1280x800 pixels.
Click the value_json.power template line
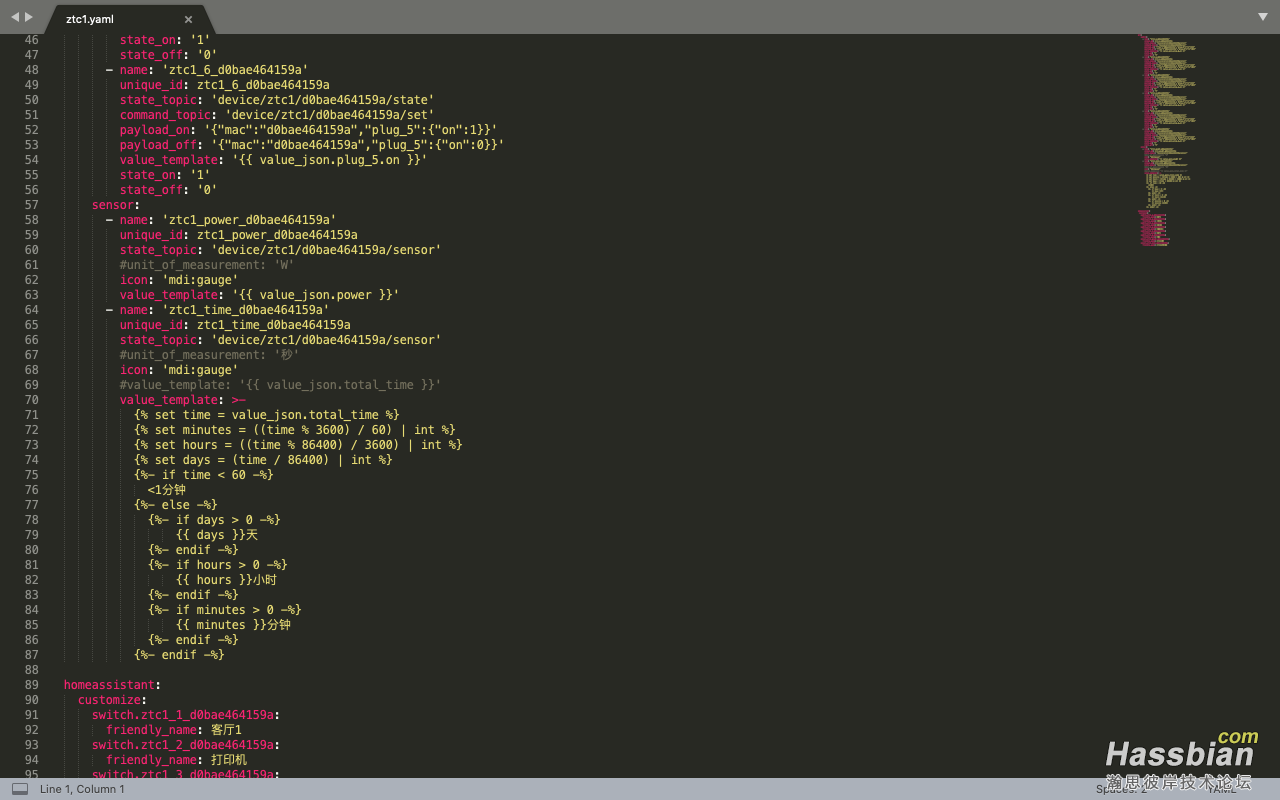tap(260, 295)
